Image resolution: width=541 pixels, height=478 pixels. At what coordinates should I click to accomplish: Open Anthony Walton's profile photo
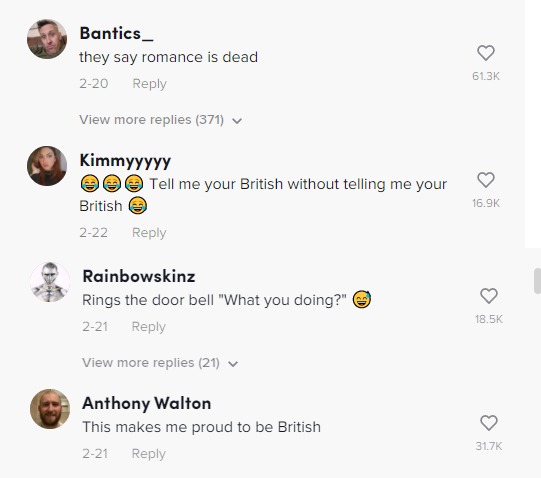[x=50, y=409]
